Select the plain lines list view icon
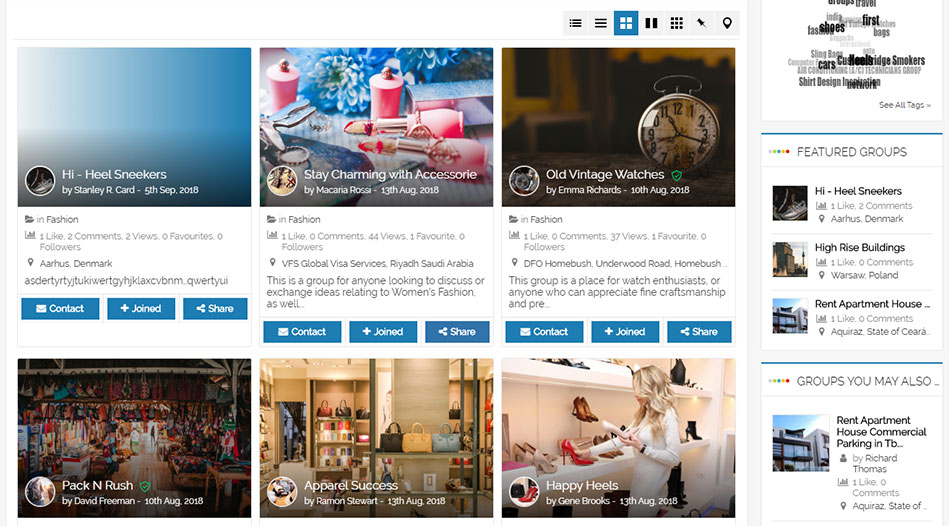Screen dimensions: 949x526 pyautogui.click(x=601, y=23)
